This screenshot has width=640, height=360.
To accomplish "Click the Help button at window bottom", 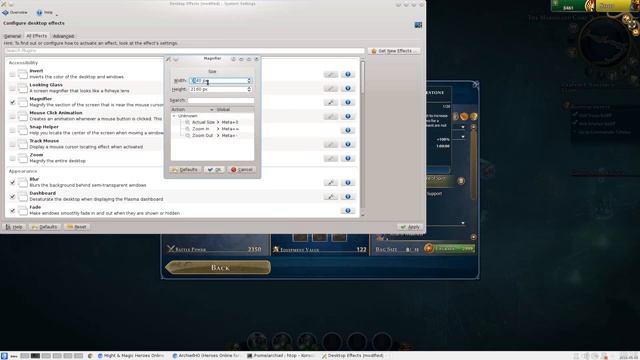I will [x=14, y=227].
